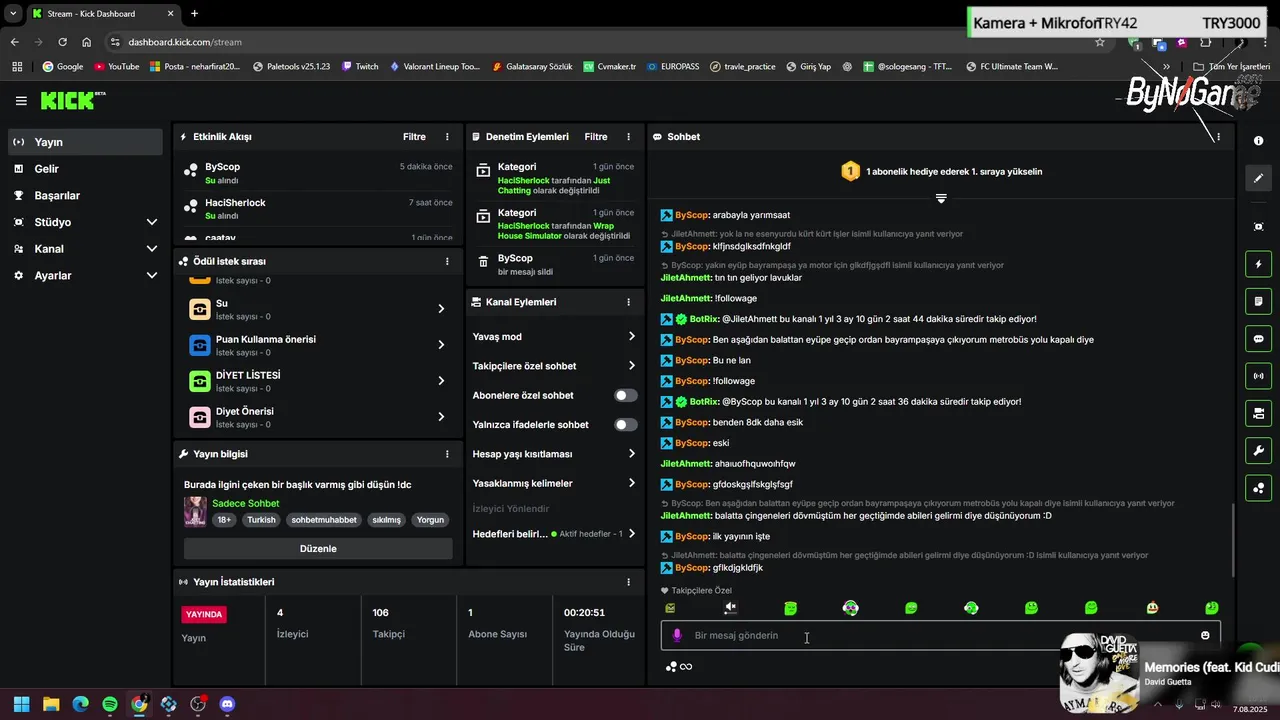
Task: Open Spotify from the taskbar
Action: tap(110, 704)
